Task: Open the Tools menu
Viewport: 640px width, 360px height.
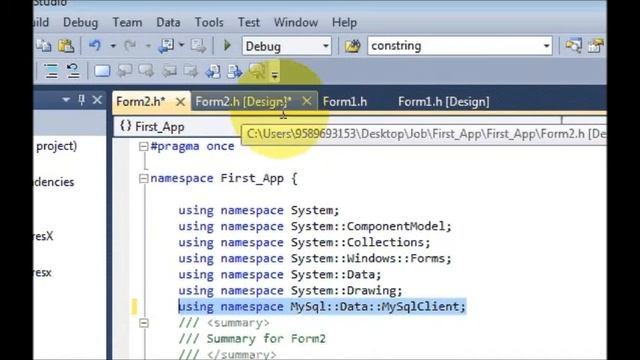Action: 209,22
